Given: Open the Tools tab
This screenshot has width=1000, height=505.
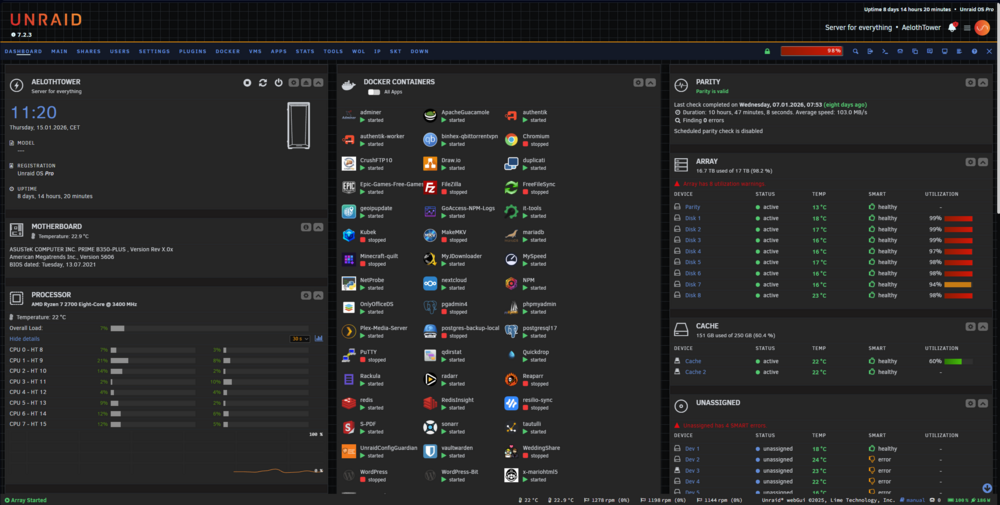Looking at the screenshot, I should 333,51.
